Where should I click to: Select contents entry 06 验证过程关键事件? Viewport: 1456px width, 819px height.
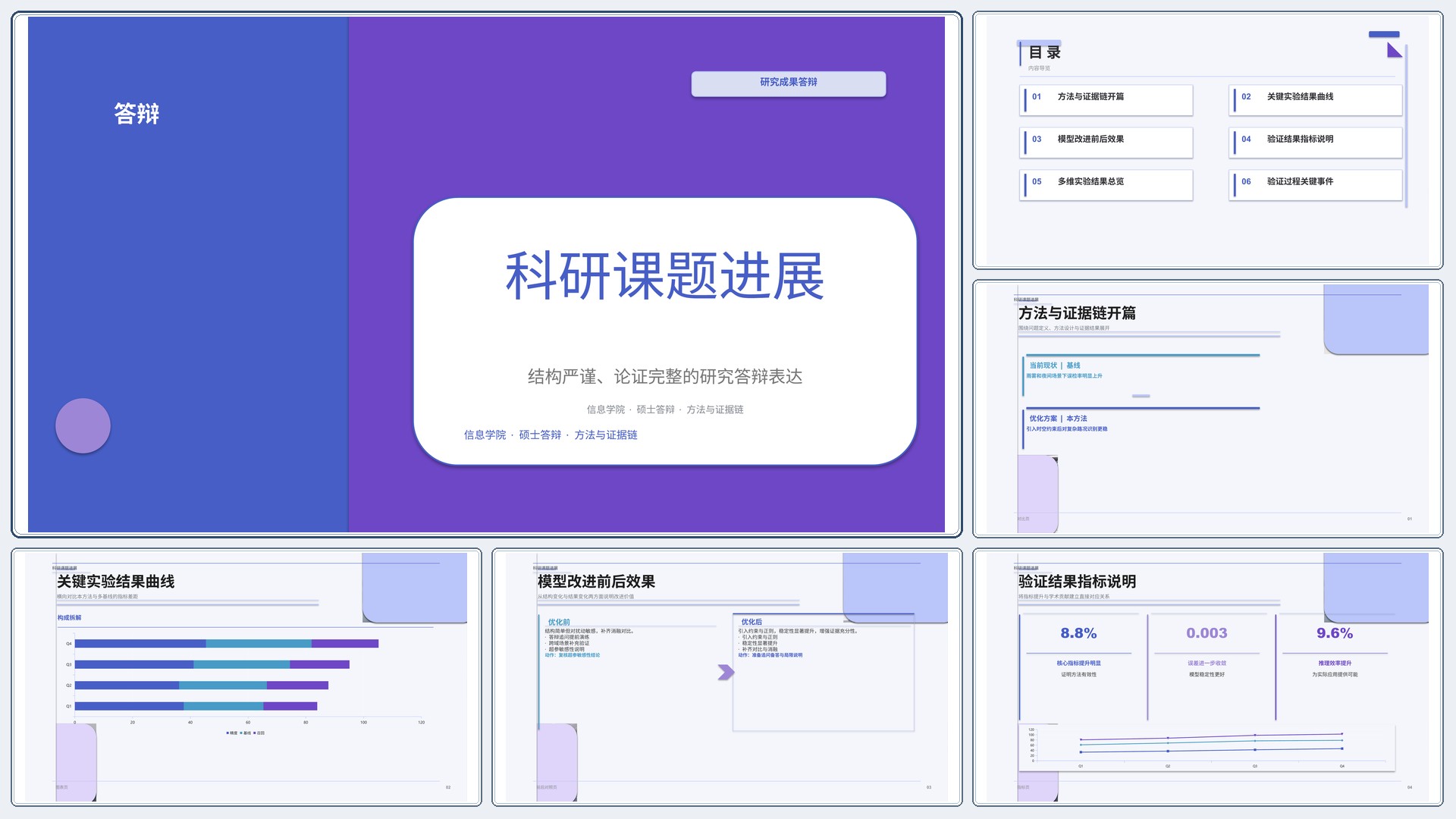pos(1316,184)
